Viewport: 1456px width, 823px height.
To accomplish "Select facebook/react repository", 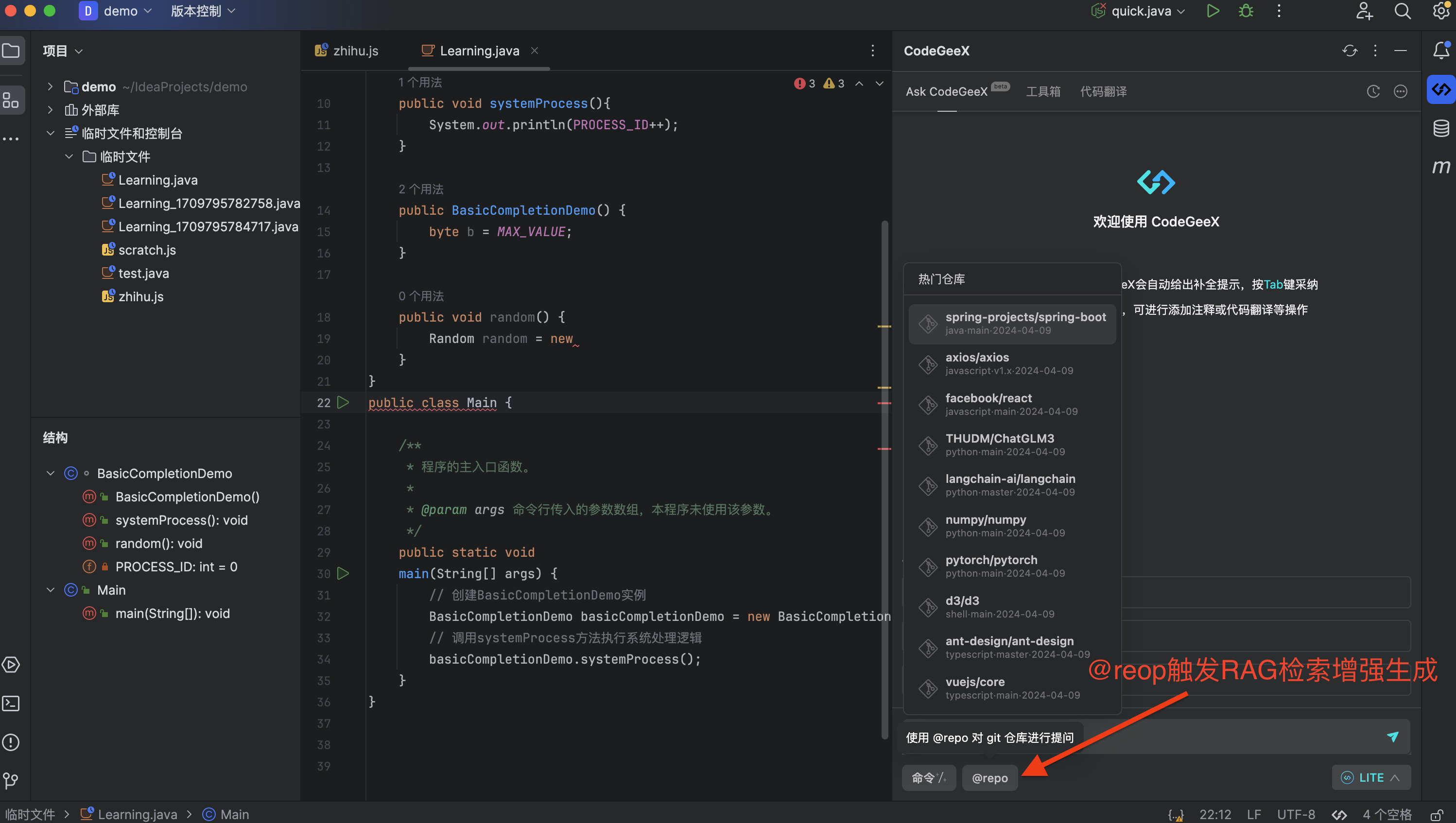I will (x=1012, y=405).
